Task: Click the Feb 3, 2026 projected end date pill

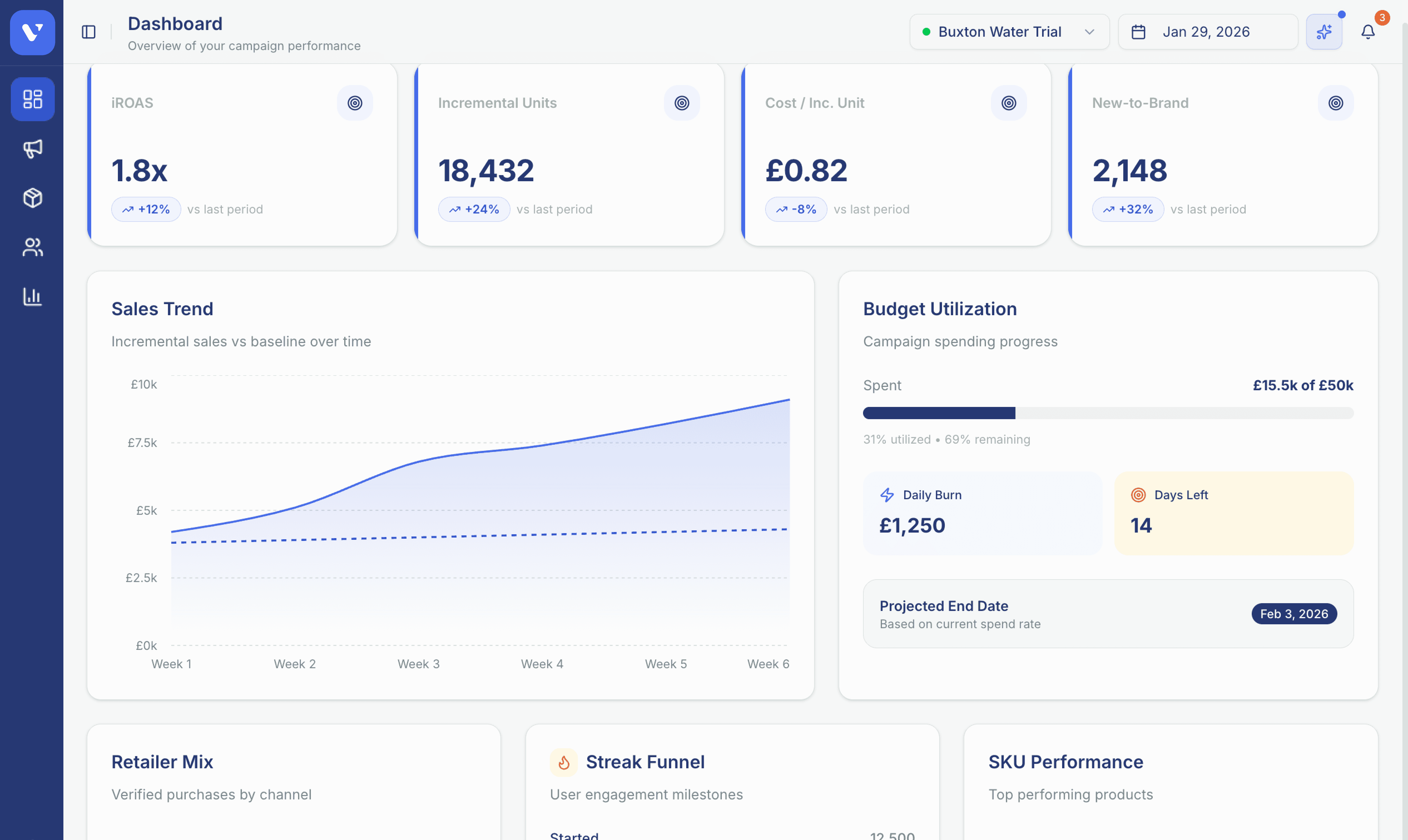Action: 1294,613
